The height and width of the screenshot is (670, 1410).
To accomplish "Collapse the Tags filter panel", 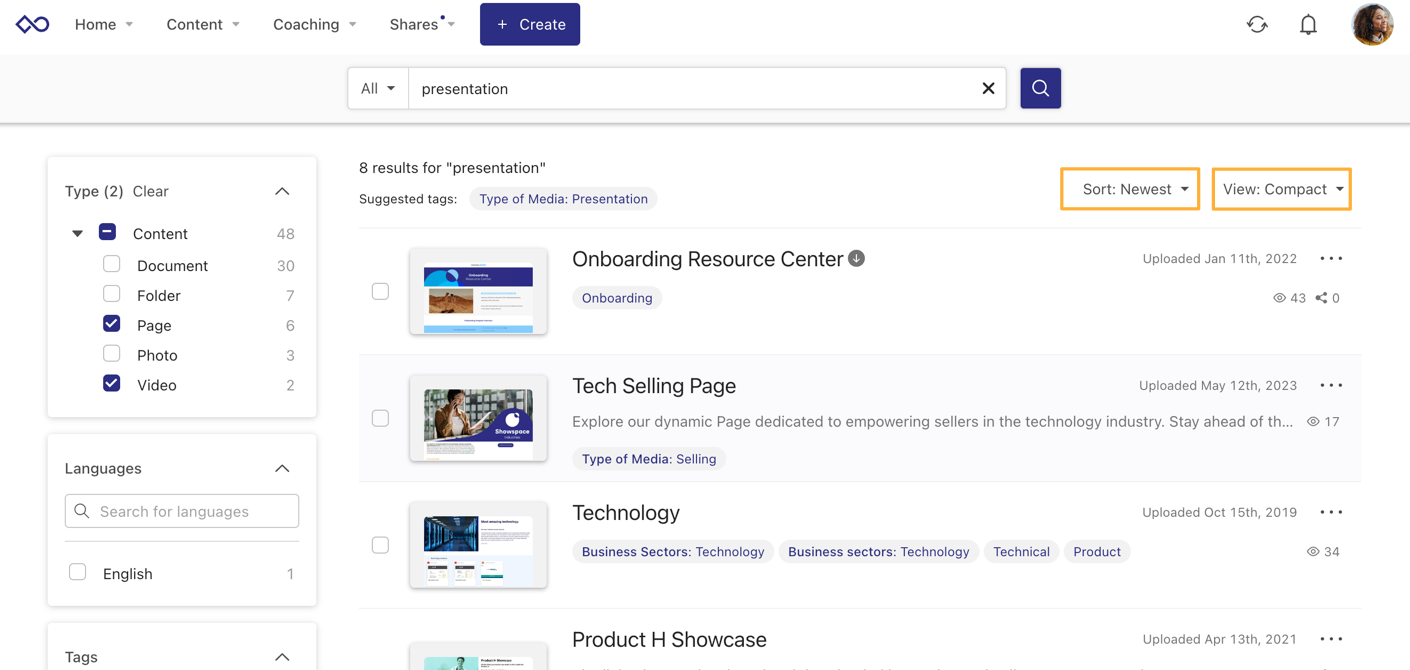I will 282,657.
